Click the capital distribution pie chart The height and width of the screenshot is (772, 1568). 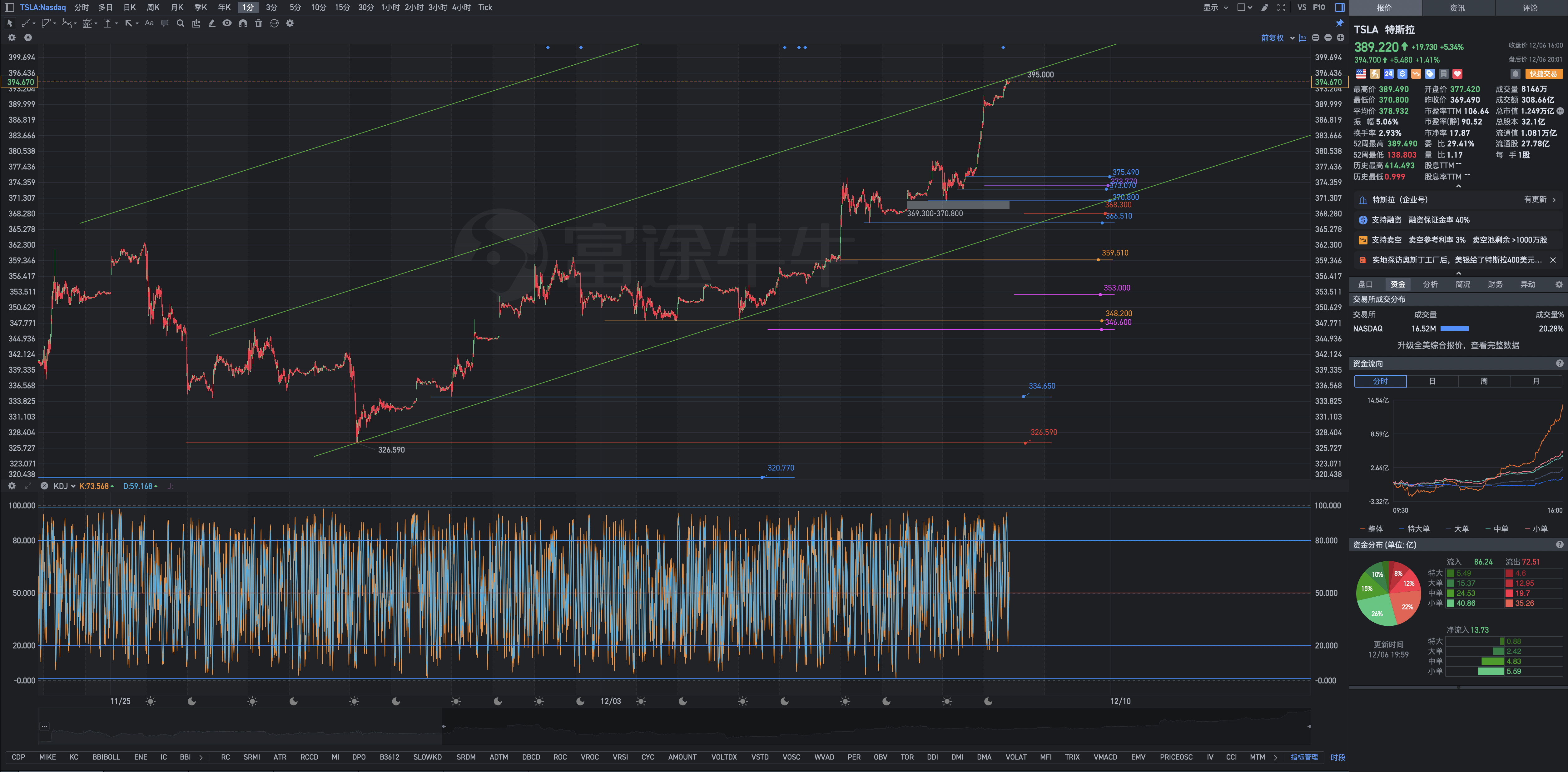click(1388, 593)
